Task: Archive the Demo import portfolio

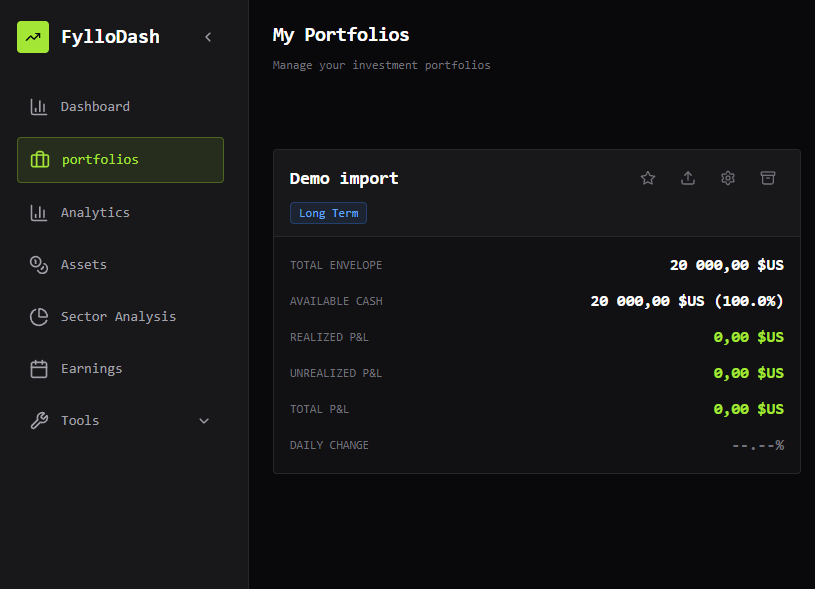Action: [x=767, y=177]
